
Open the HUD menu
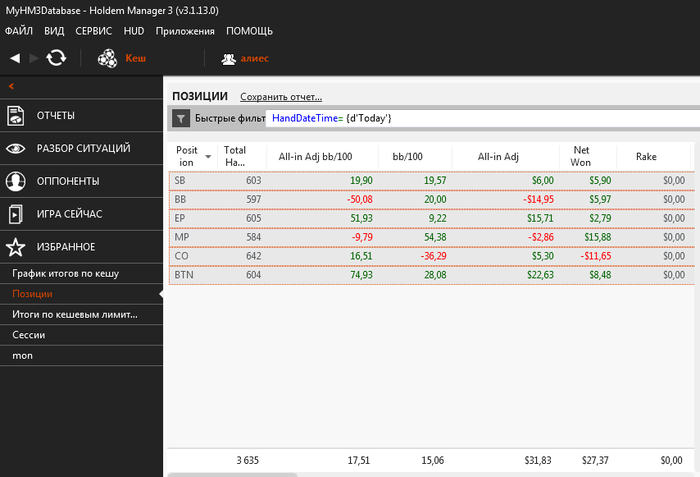point(134,31)
